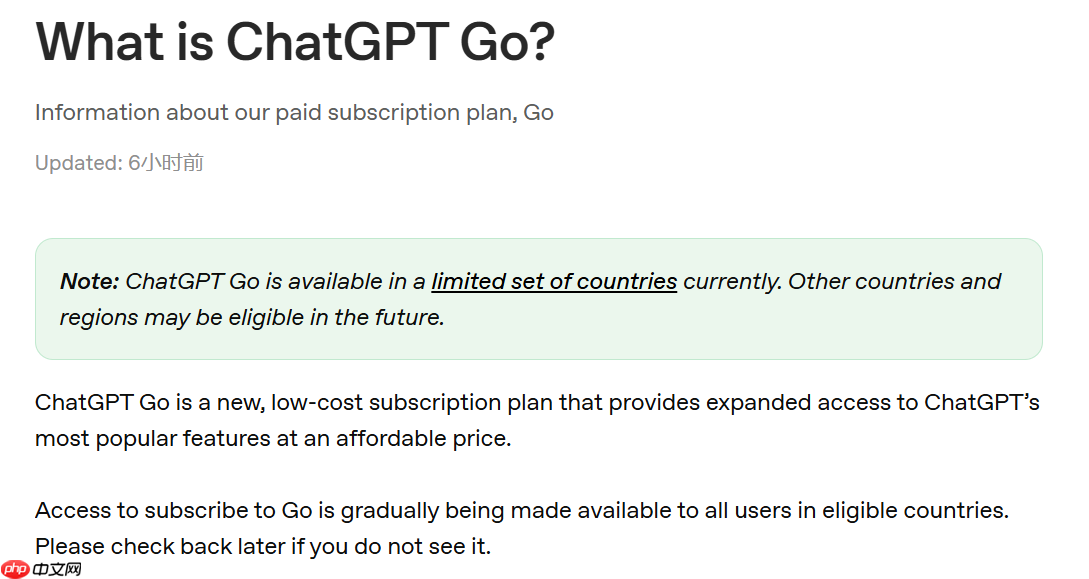Image resolution: width=1089 pixels, height=579 pixels.
Task: Click the "6小时前" timestamp
Action: [x=166, y=163]
